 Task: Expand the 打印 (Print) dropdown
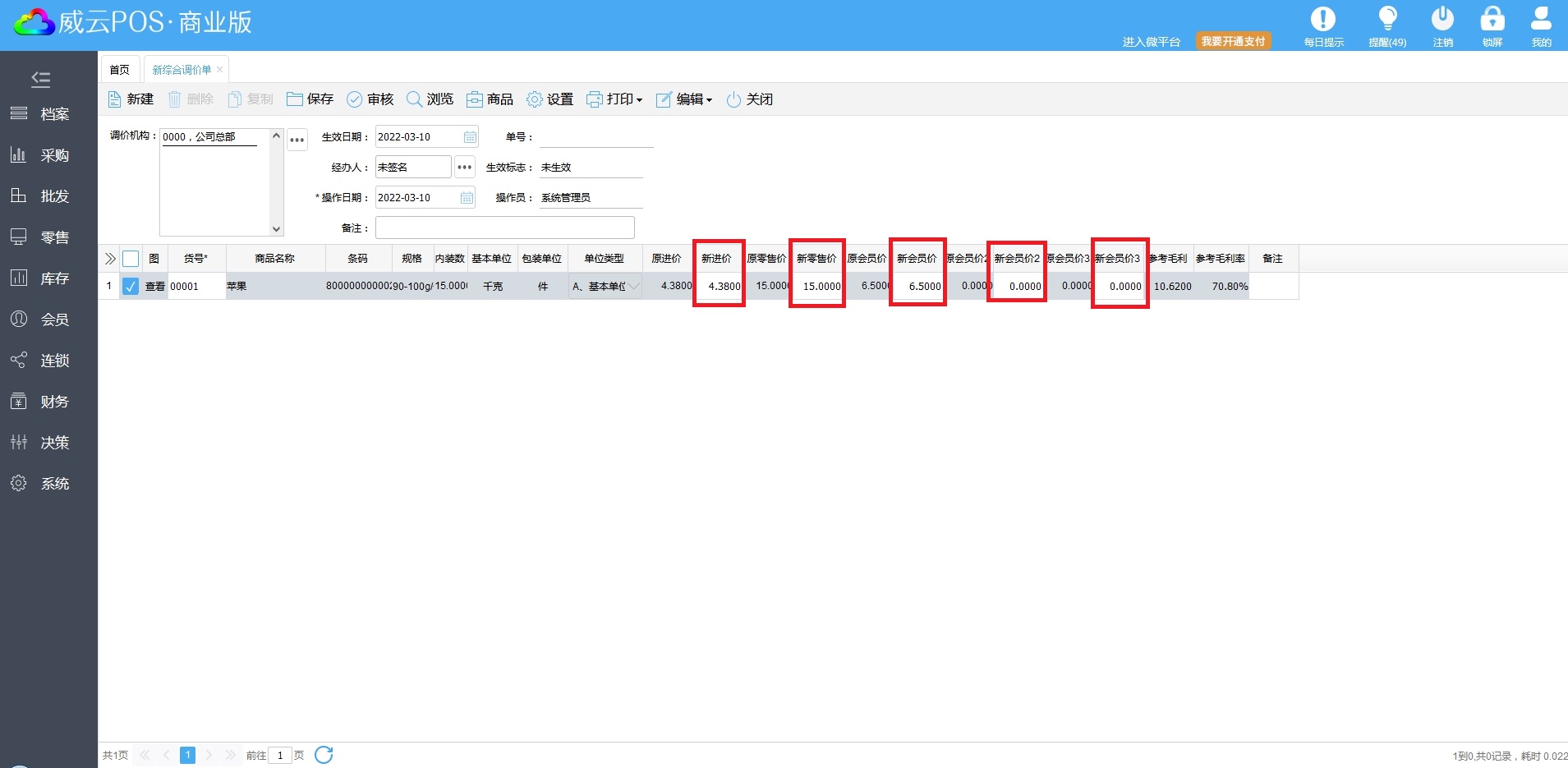point(614,99)
